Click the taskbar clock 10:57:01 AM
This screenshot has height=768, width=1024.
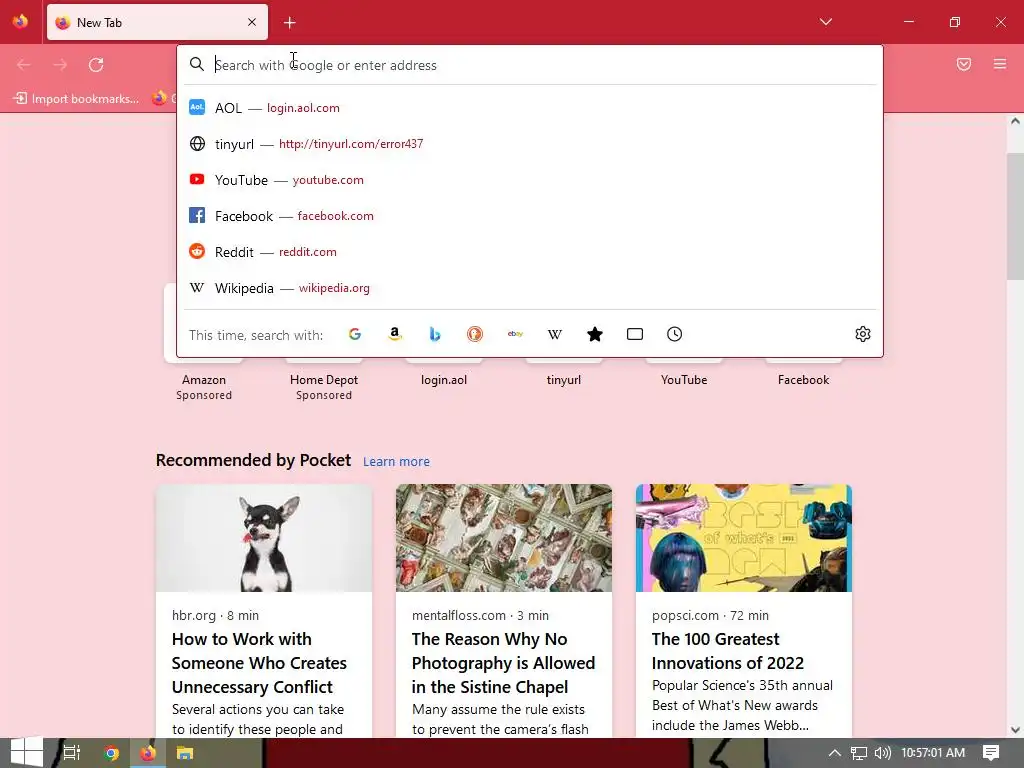click(x=933, y=753)
